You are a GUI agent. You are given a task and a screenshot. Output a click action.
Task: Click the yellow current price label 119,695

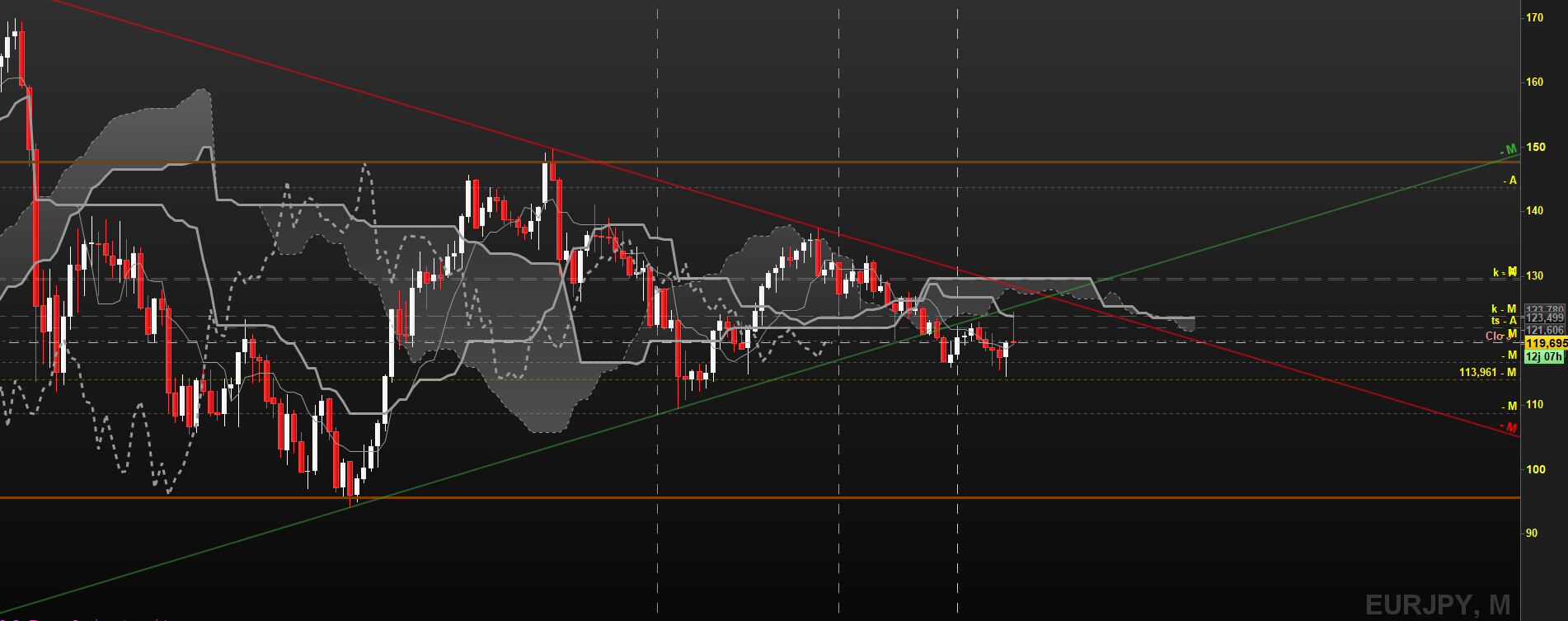point(1546,343)
